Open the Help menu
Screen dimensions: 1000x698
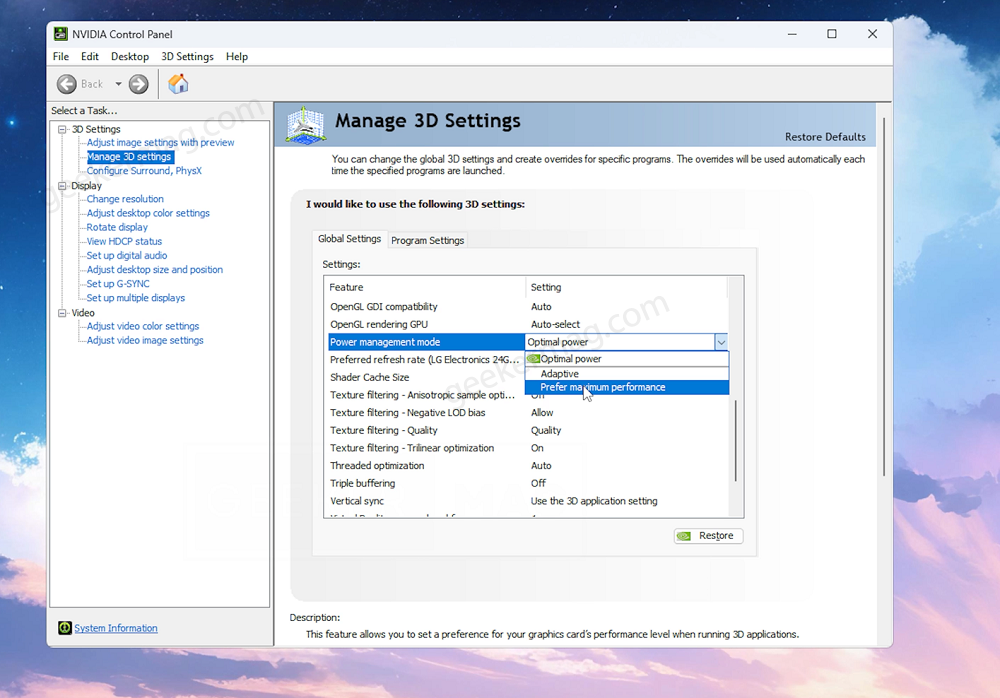click(x=237, y=57)
